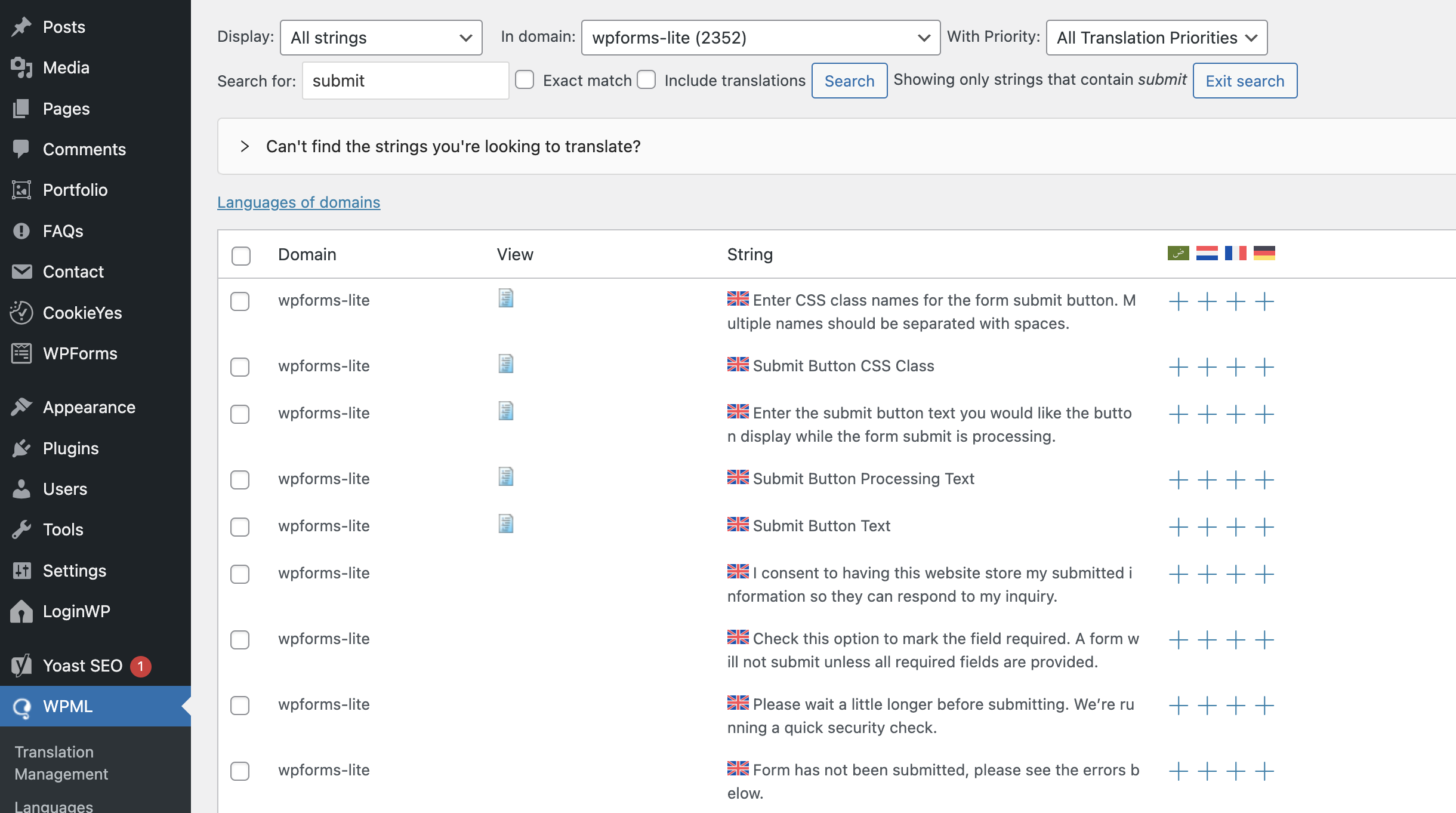Open the Display 'All strings' dropdown
Image resolution: width=1456 pixels, height=813 pixels.
(x=381, y=38)
